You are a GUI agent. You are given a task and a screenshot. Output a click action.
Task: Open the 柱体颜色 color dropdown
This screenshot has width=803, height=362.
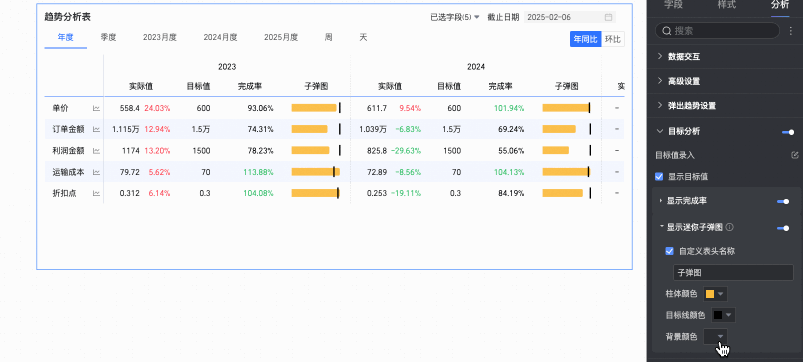[715, 294]
